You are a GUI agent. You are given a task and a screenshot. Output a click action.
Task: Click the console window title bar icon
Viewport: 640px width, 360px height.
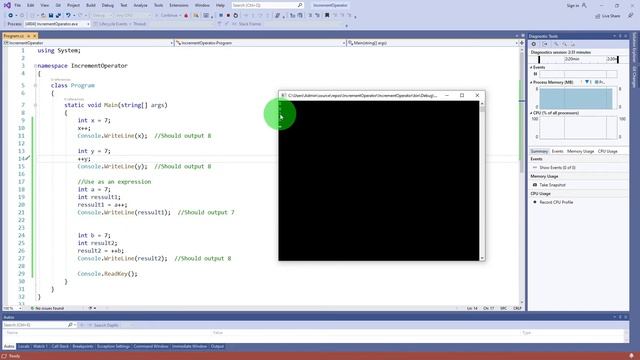pos(284,96)
